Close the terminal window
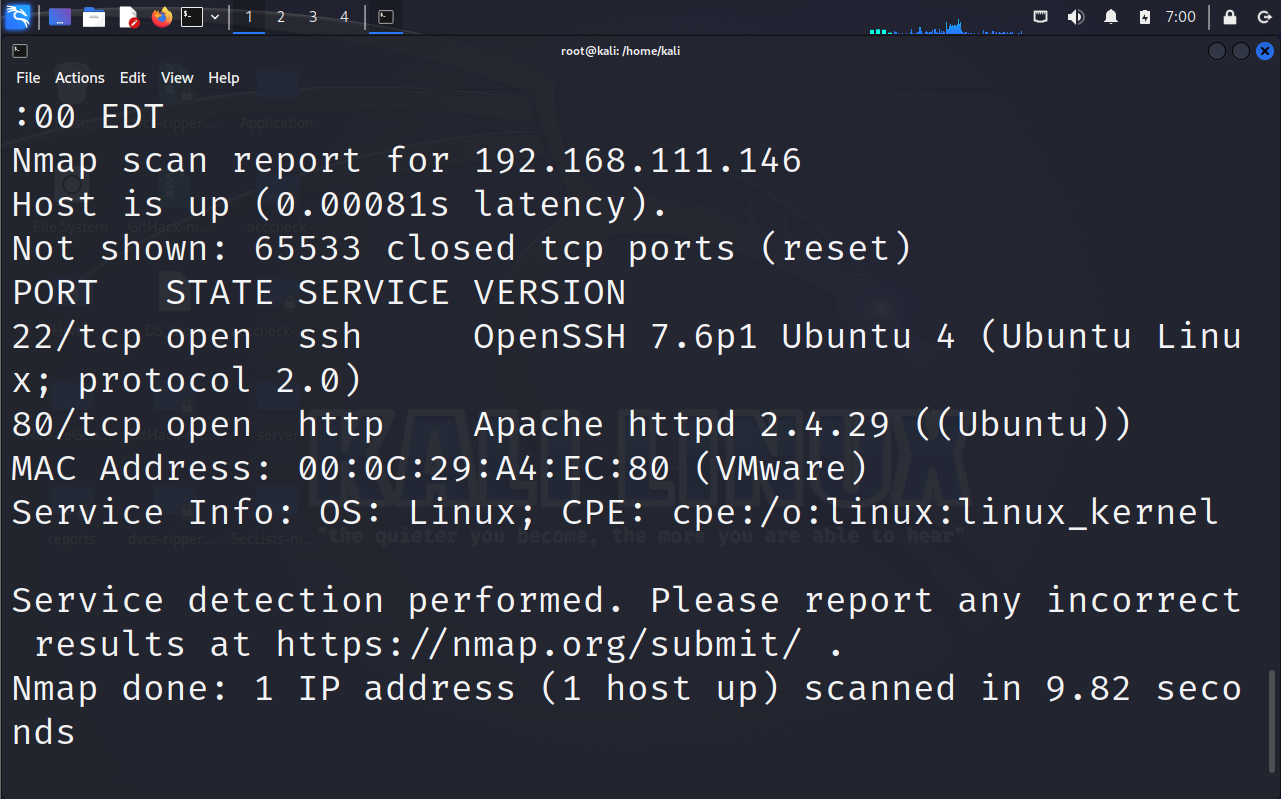 pos(1265,51)
